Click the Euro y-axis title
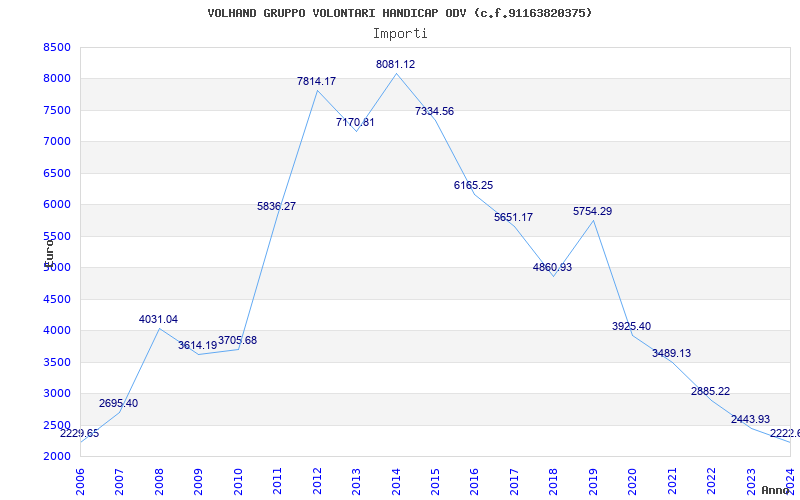Image resolution: width=800 pixels, height=500 pixels. pos(48,253)
